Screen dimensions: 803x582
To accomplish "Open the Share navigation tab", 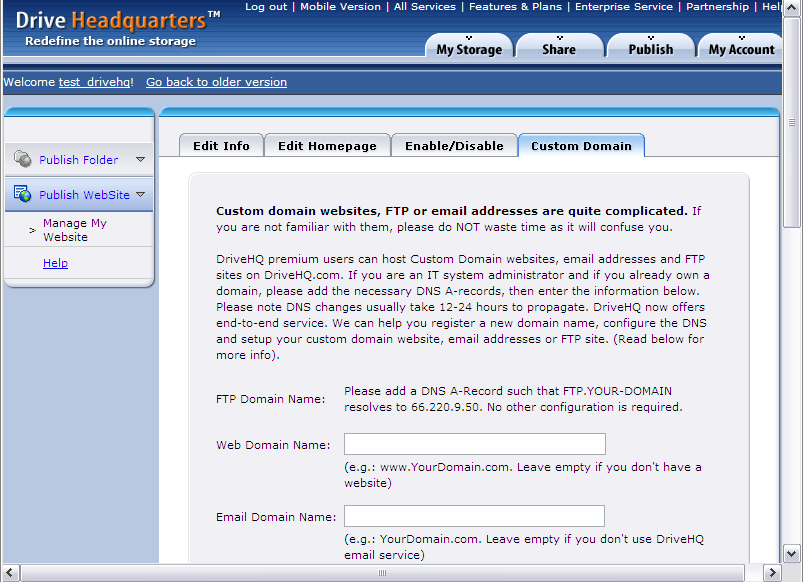I will coord(558,49).
